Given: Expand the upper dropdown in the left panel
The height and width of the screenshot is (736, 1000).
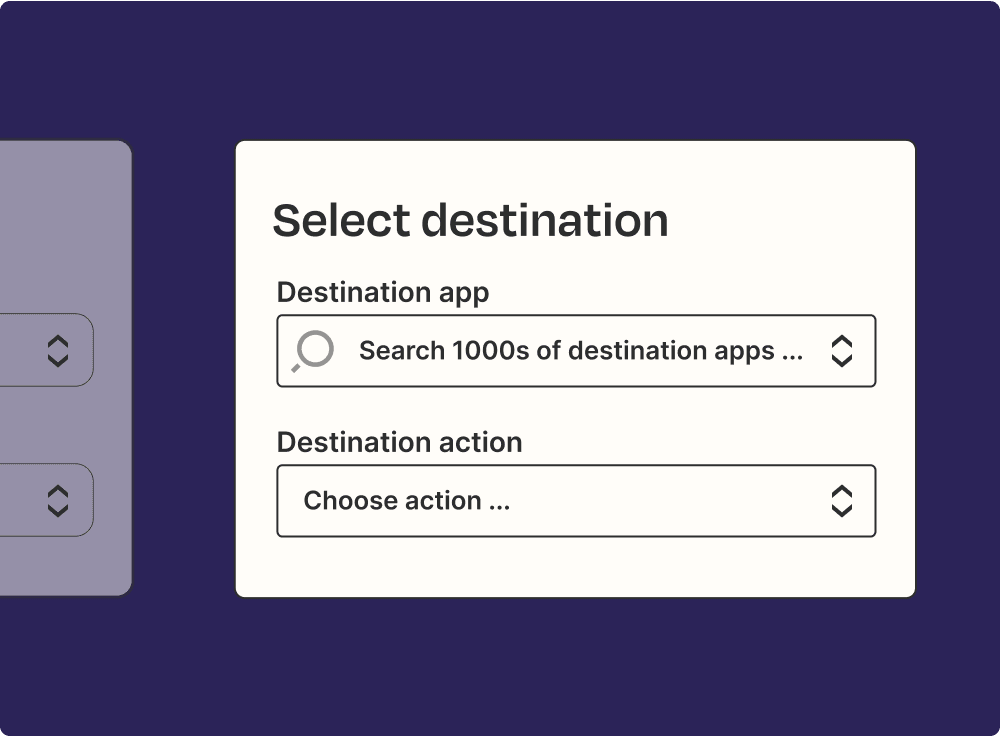Looking at the screenshot, I should point(47,350).
